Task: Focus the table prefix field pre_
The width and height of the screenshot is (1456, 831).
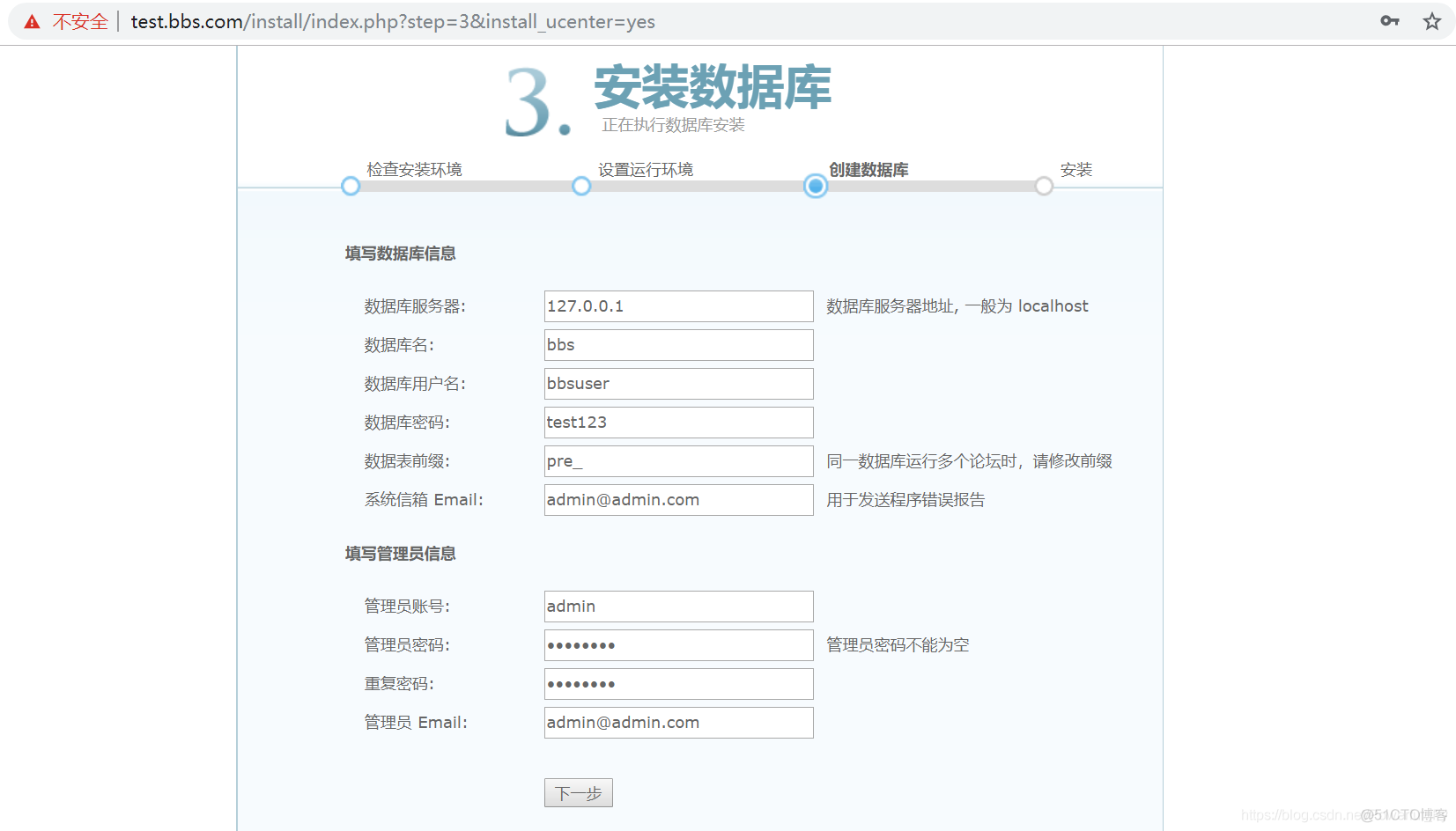Action: tap(679, 461)
